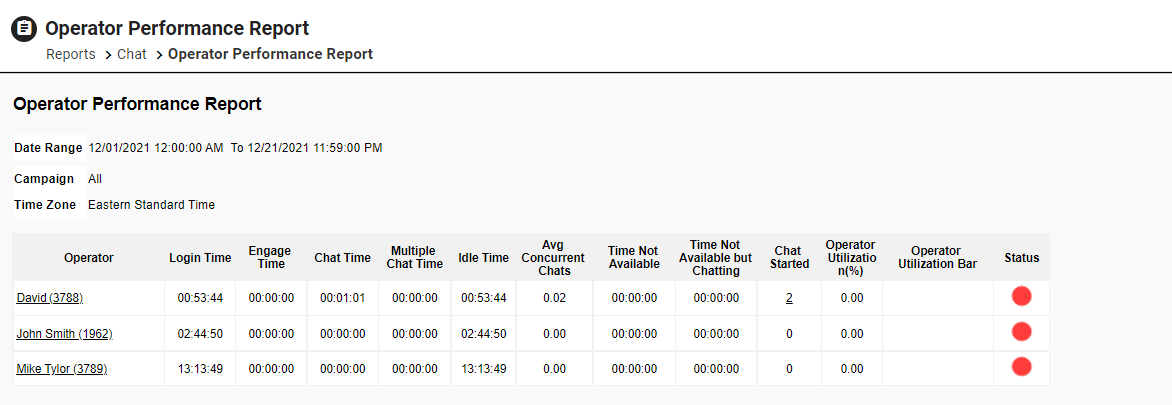Open John Smith (1962) operator link

click(64, 334)
